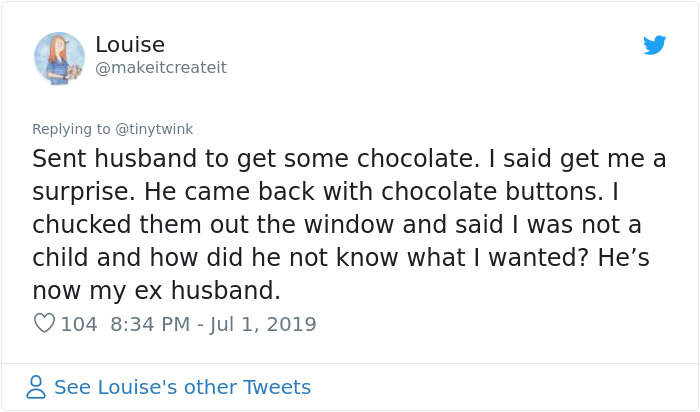Image resolution: width=700 pixels, height=412 pixels.
Task: Click the person icon in the footer
Action: tap(36, 387)
